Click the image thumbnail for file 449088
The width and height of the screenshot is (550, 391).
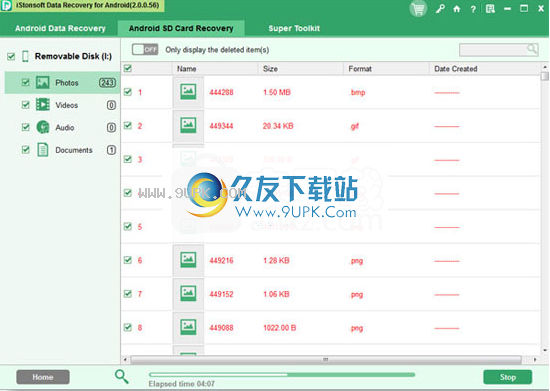(x=188, y=327)
